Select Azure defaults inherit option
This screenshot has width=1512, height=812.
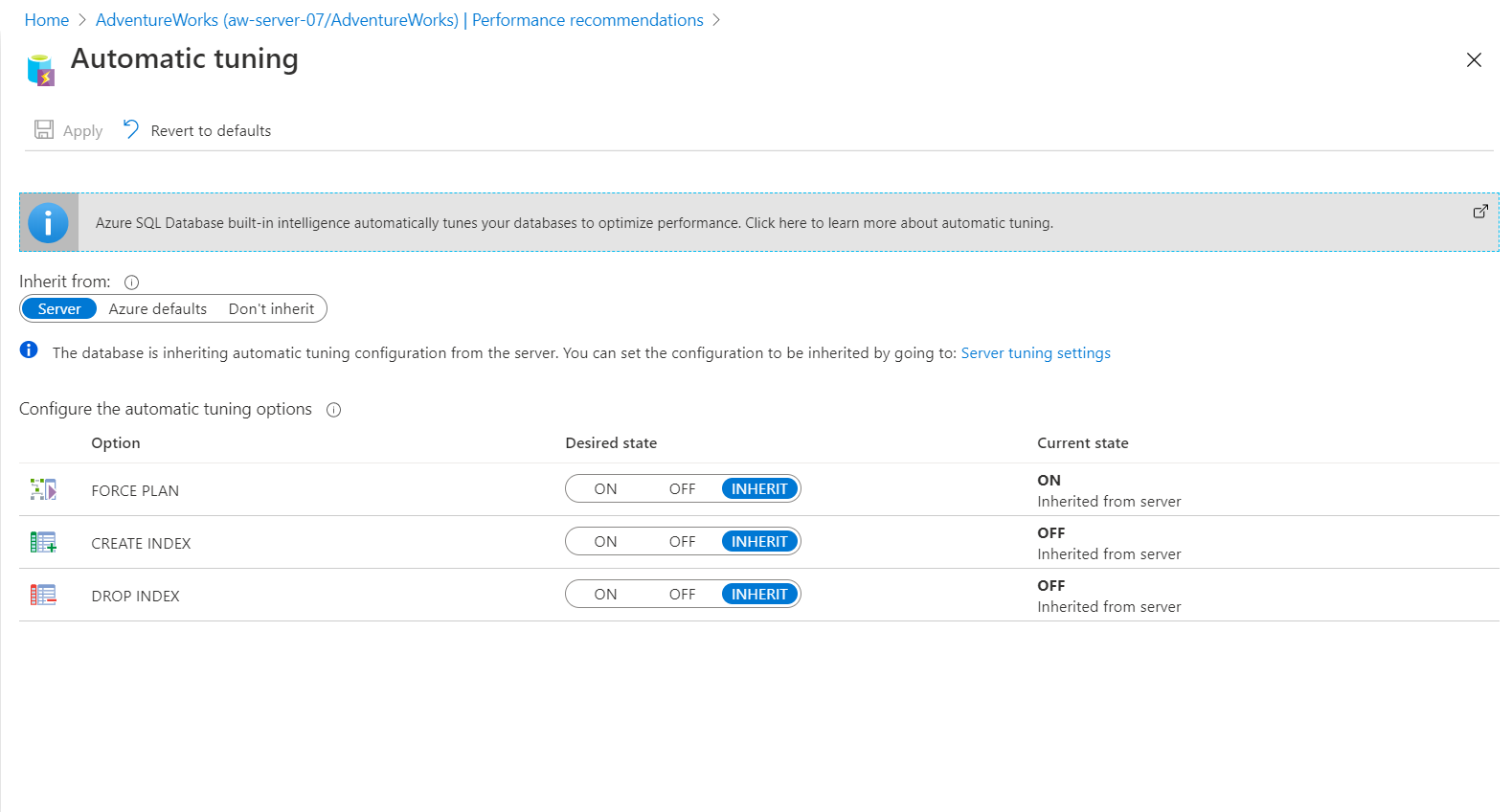coord(158,308)
